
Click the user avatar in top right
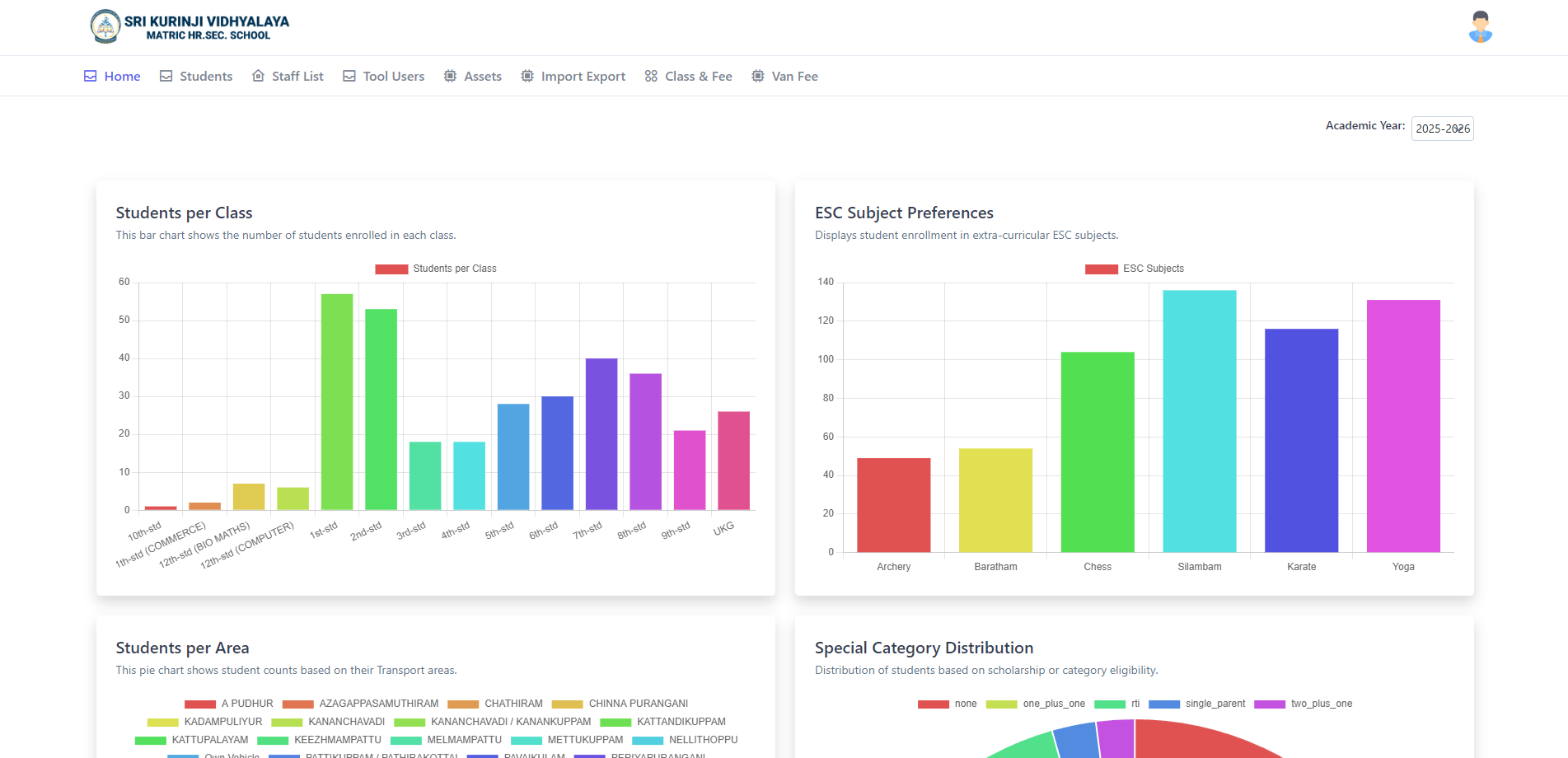pyautogui.click(x=1480, y=27)
